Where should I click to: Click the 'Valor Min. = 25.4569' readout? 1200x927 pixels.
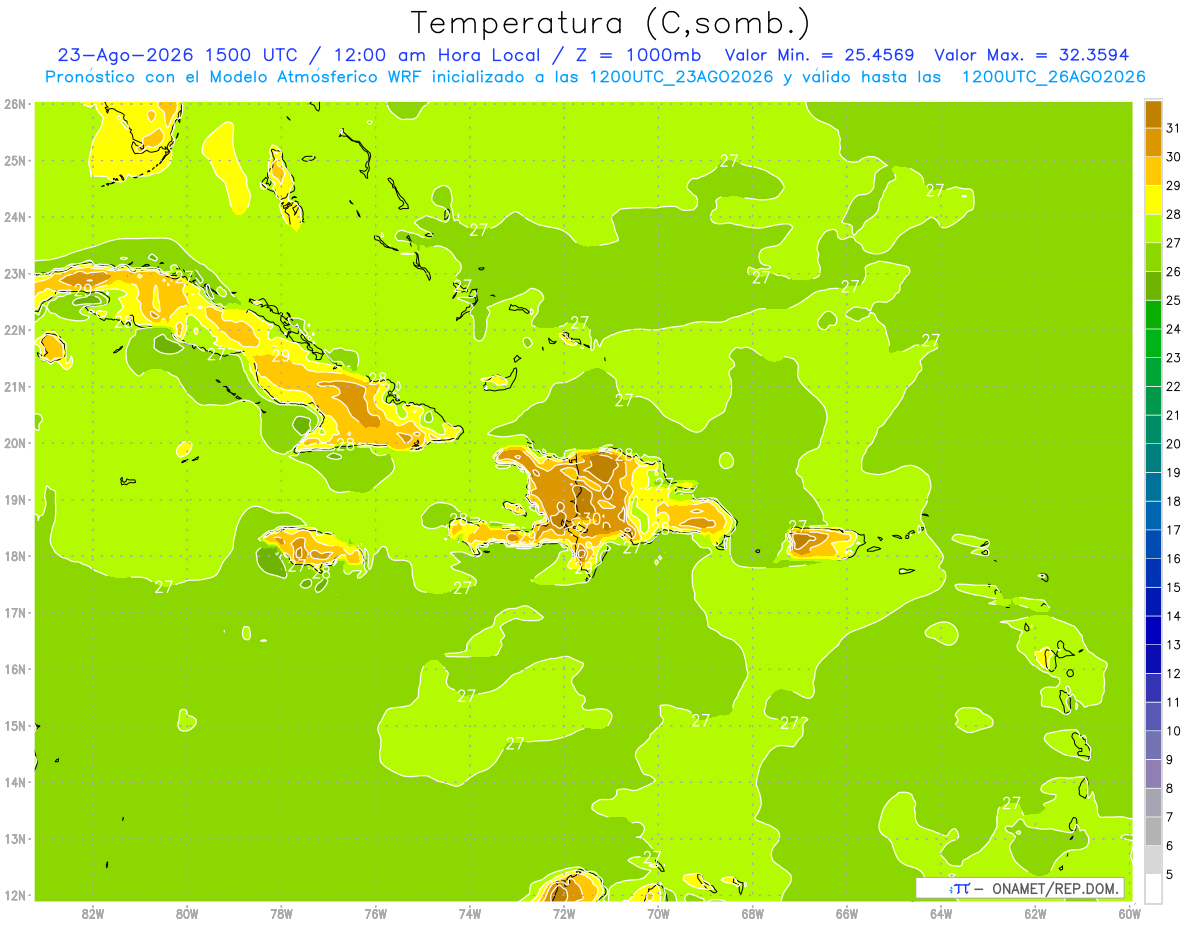821,55
